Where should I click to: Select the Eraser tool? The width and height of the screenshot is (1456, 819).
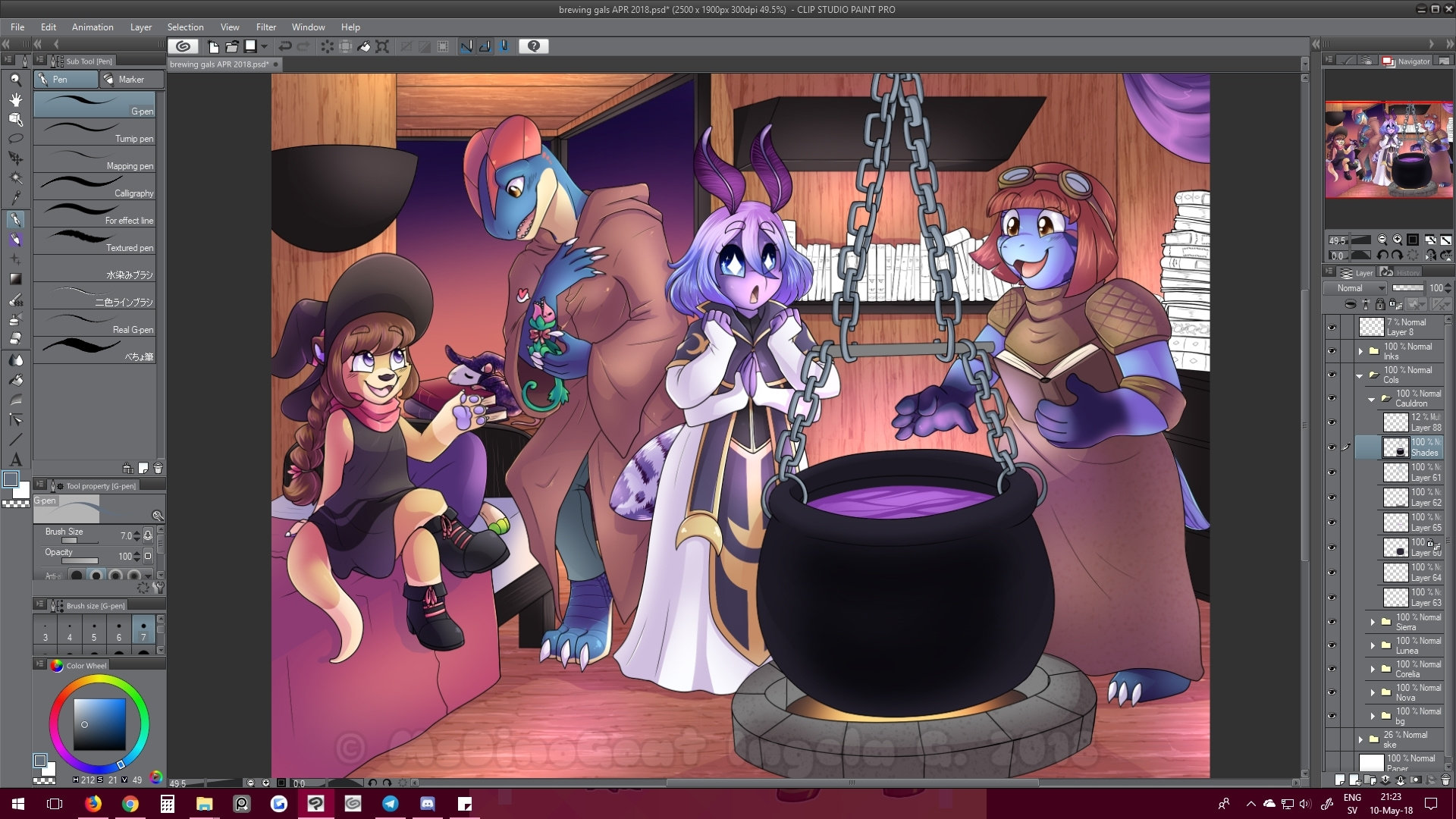[15, 339]
